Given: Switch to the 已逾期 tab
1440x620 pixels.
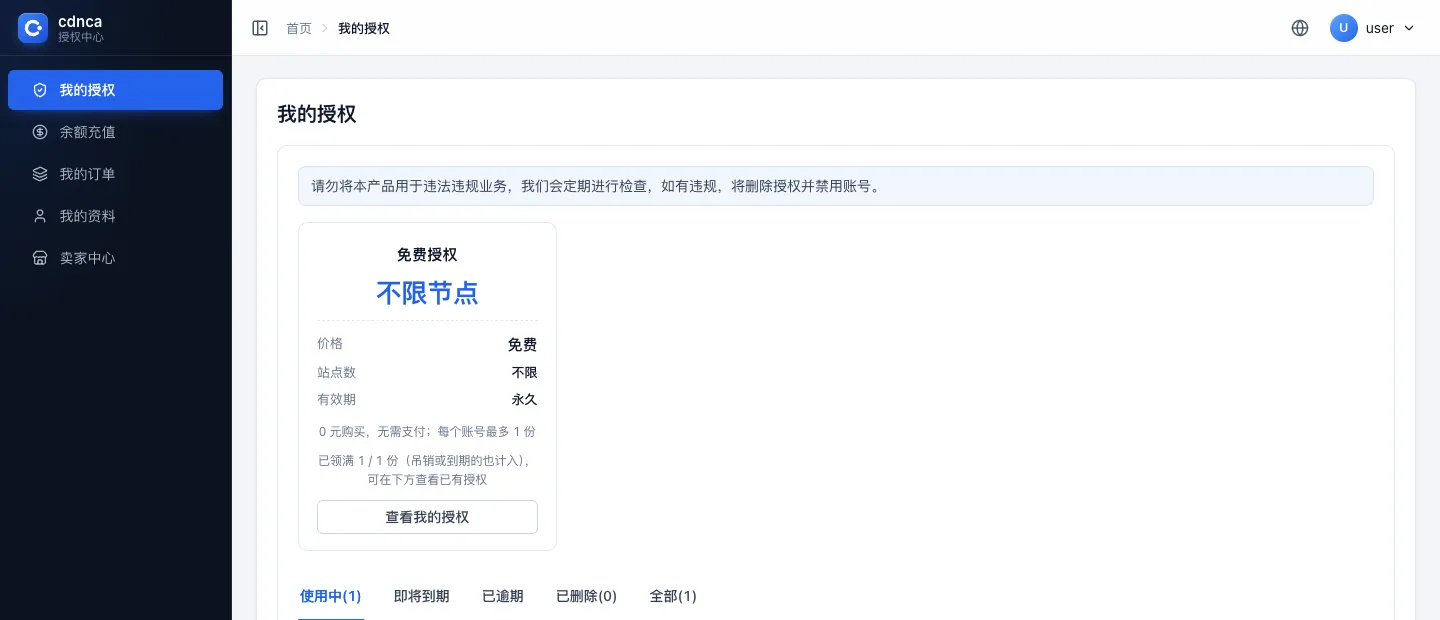Looking at the screenshot, I should [503, 596].
